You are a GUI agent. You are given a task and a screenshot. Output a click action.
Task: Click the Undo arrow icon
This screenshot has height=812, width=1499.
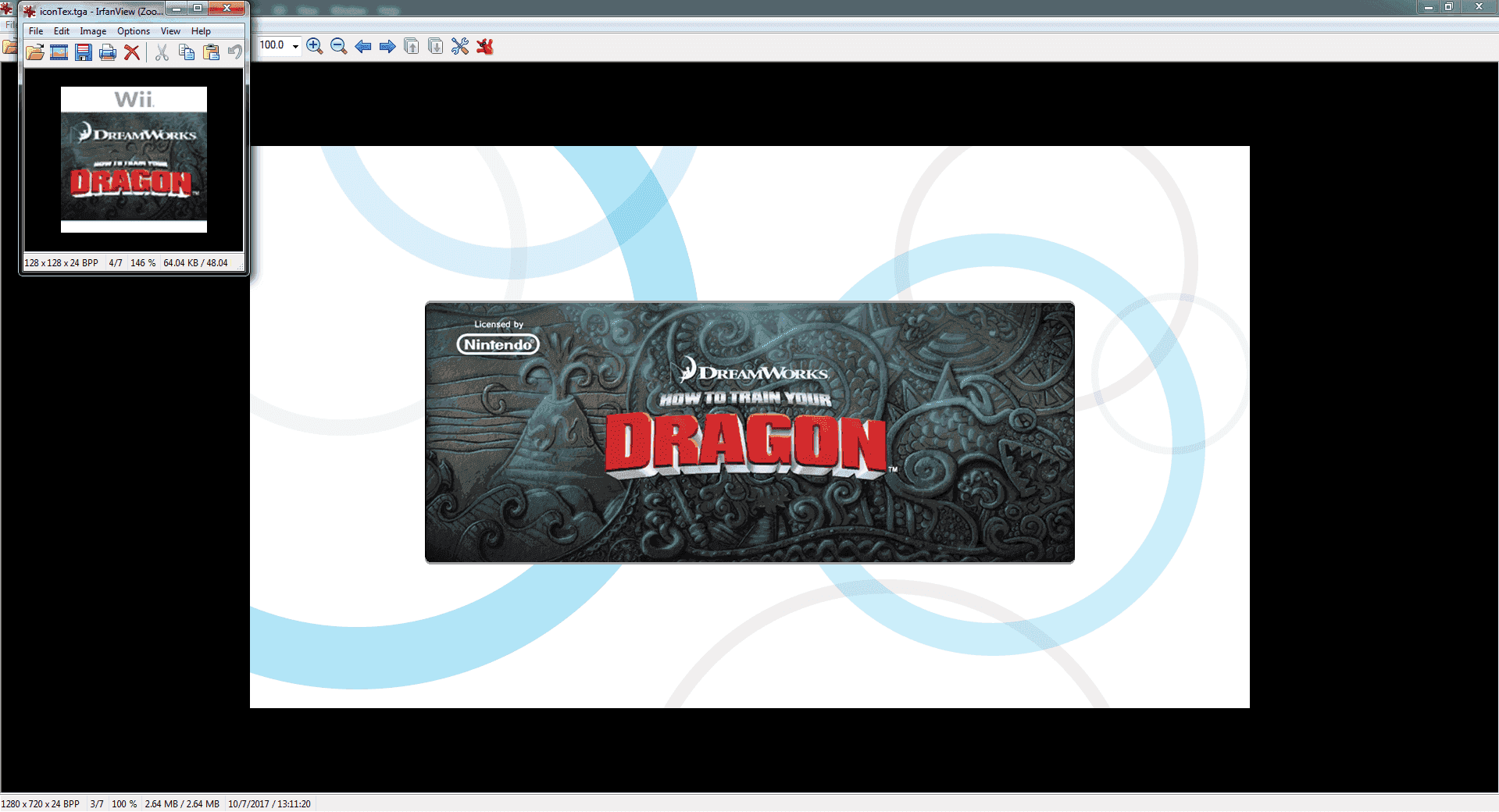(235, 52)
